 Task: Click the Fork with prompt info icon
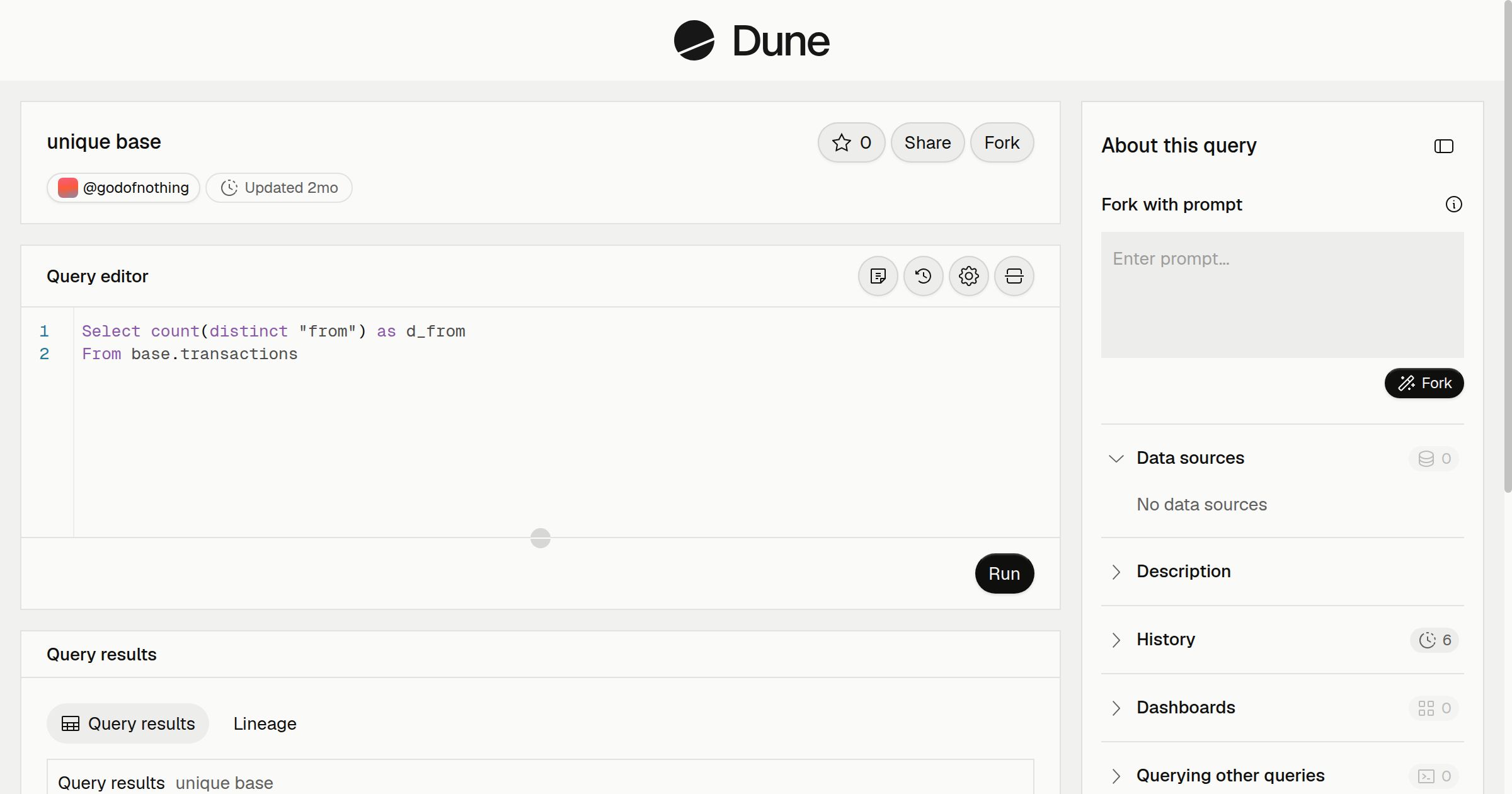1454,204
